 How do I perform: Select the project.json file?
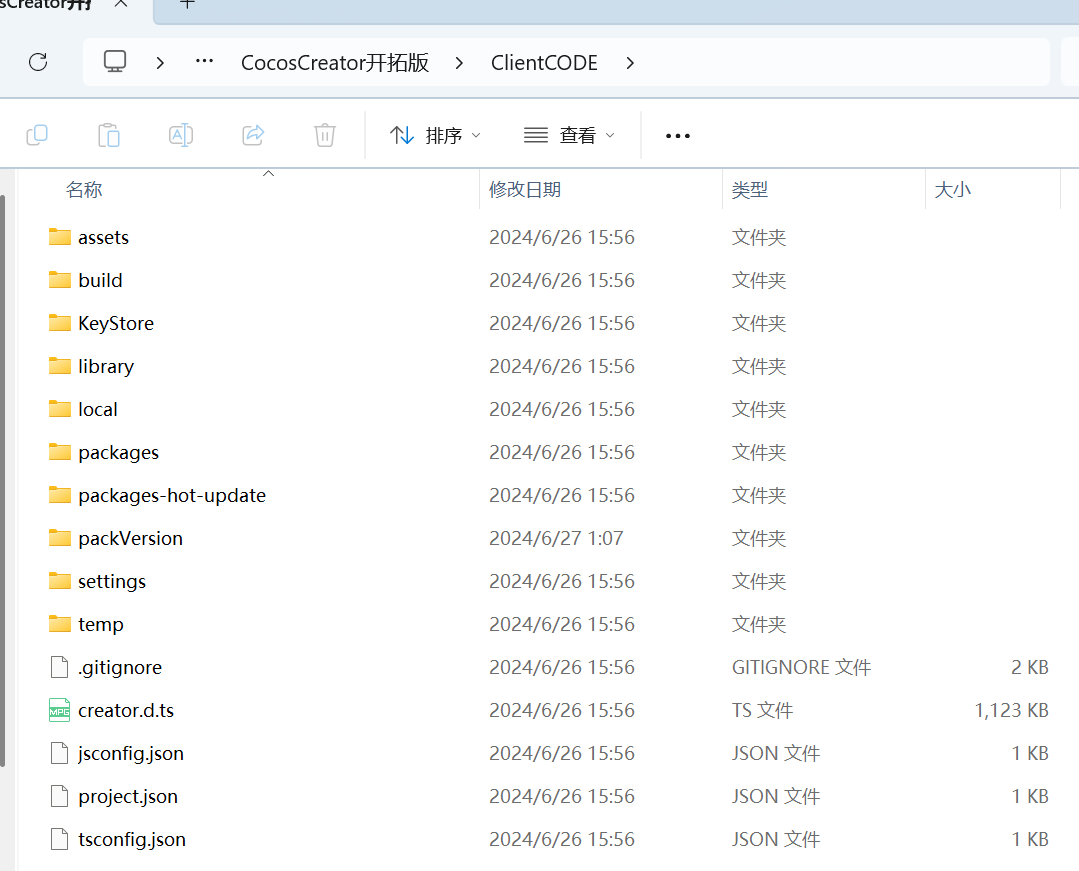pos(128,796)
